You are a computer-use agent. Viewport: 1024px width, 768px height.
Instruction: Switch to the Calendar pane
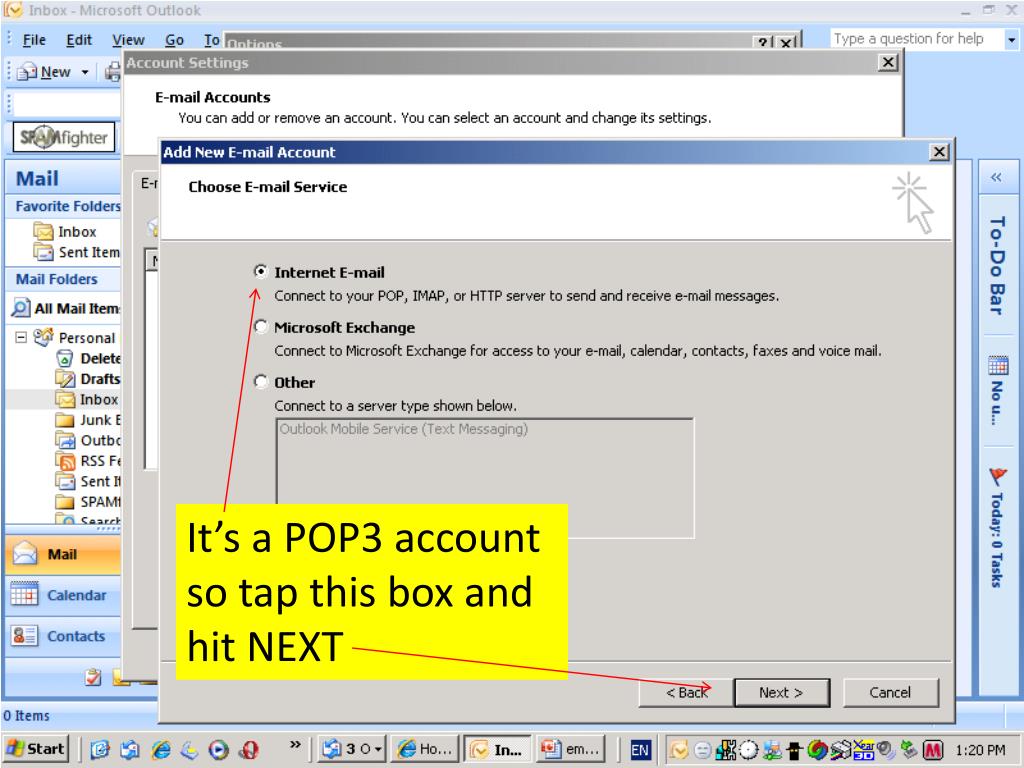click(x=63, y=595)
